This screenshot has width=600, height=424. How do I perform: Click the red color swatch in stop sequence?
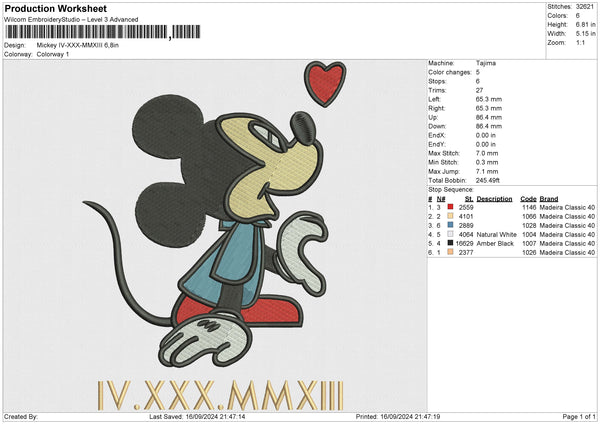click(x=451, y=206)
